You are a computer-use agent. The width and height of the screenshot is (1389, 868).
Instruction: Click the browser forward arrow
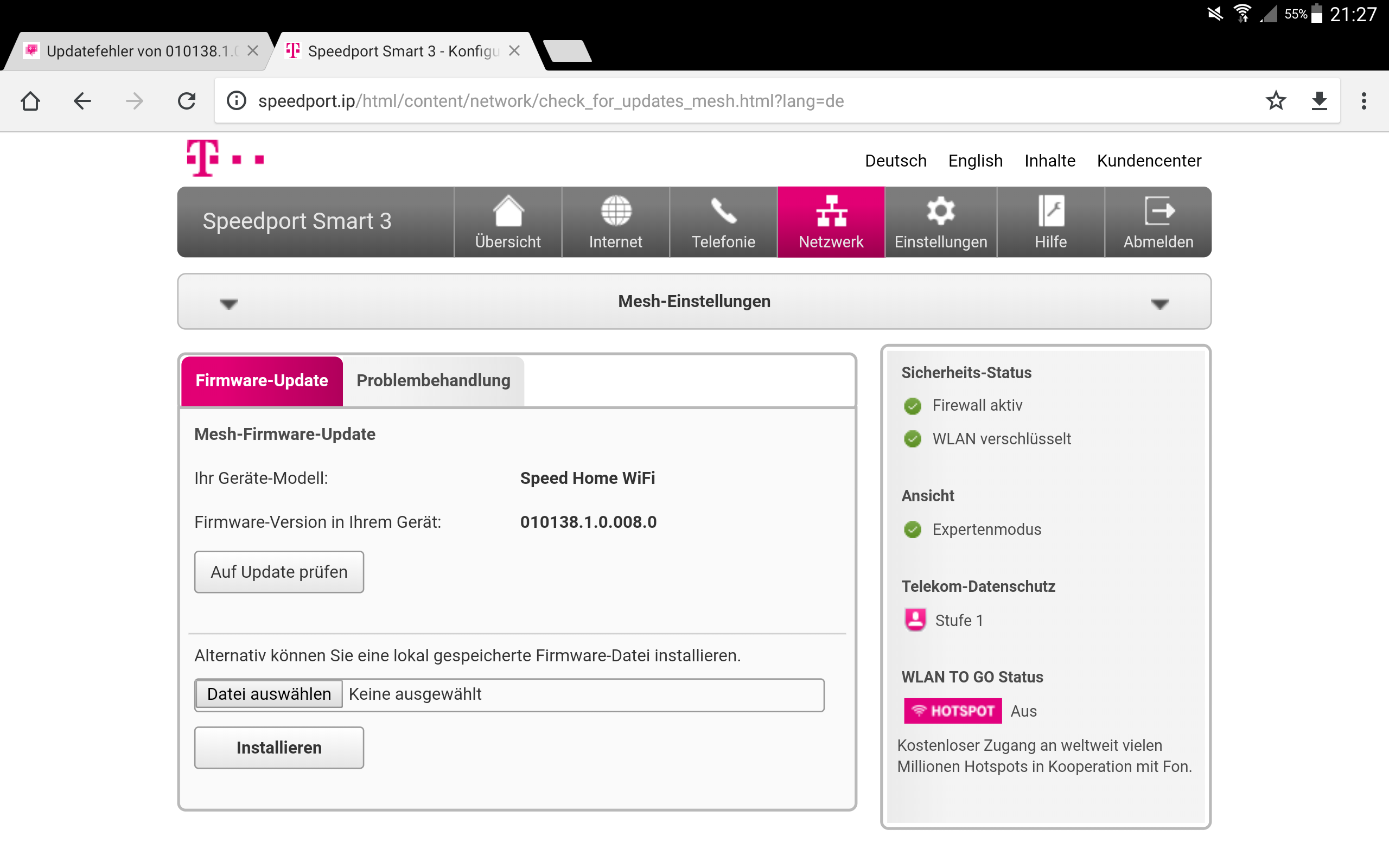(x=135, y=101)
